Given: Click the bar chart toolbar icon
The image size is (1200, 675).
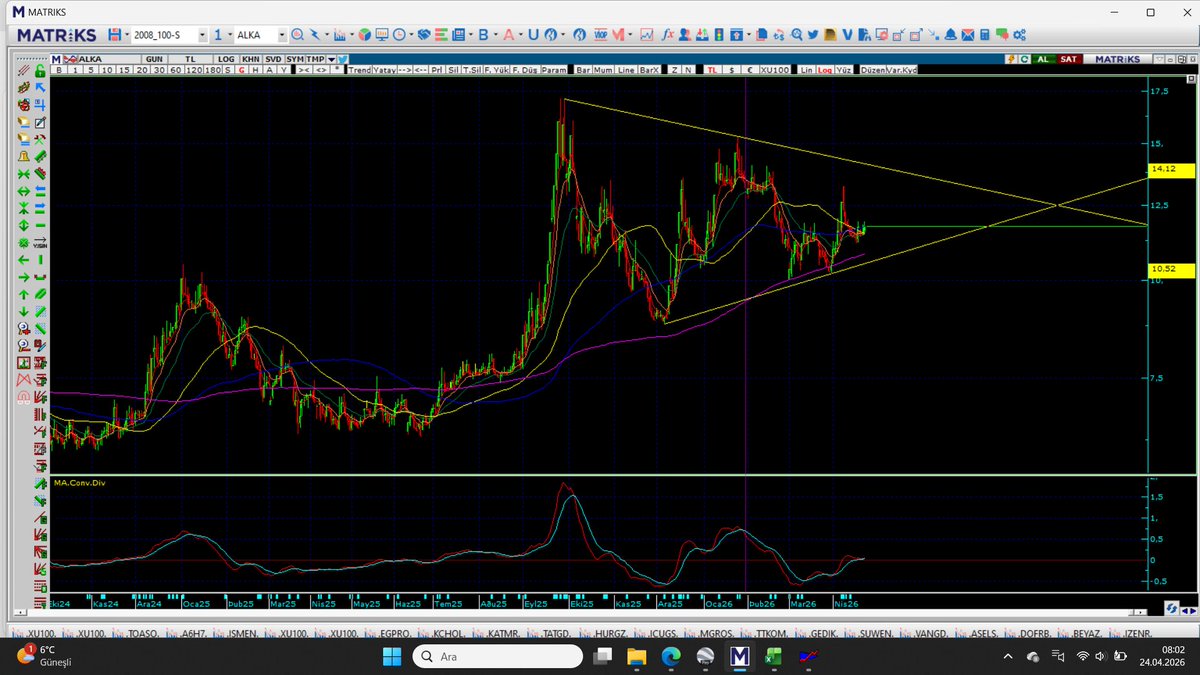Looking at the screenshot, I should [340, 35].
